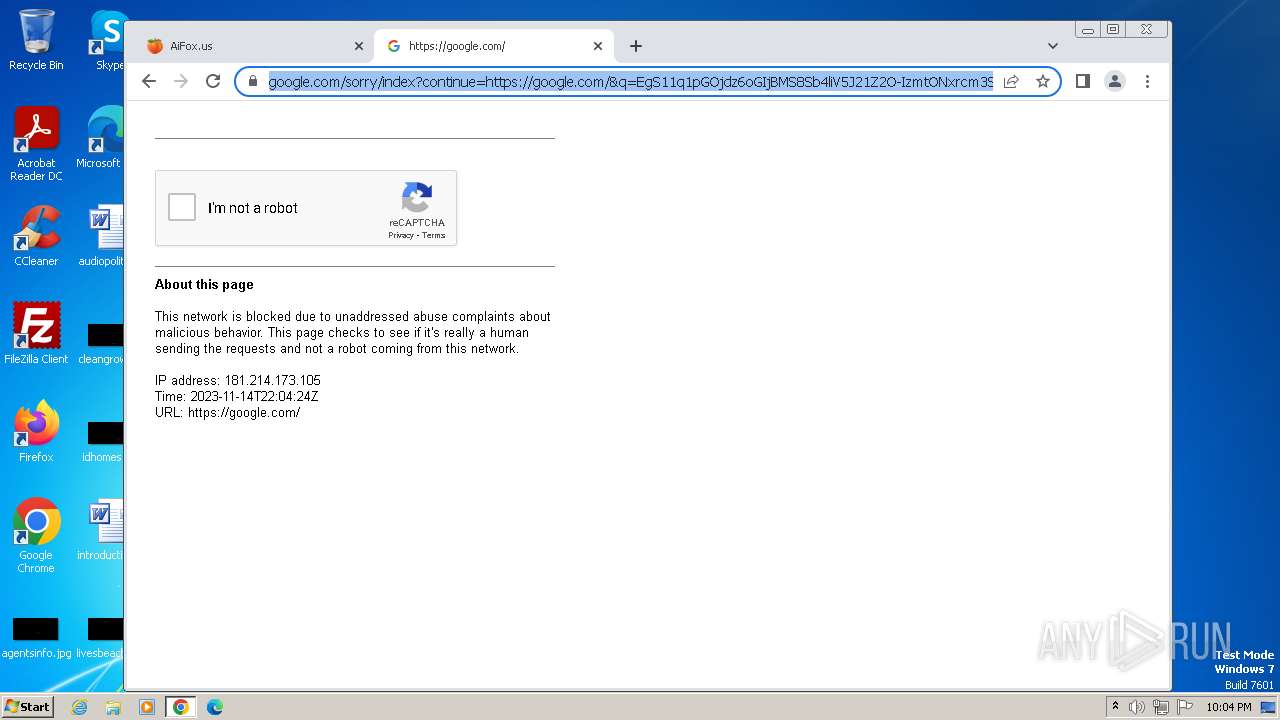Image resolution: width=1280 pixels, height=720 pixels.
Task: Bookmark this tab with the star icon
Action: (x=1042, y=81)
